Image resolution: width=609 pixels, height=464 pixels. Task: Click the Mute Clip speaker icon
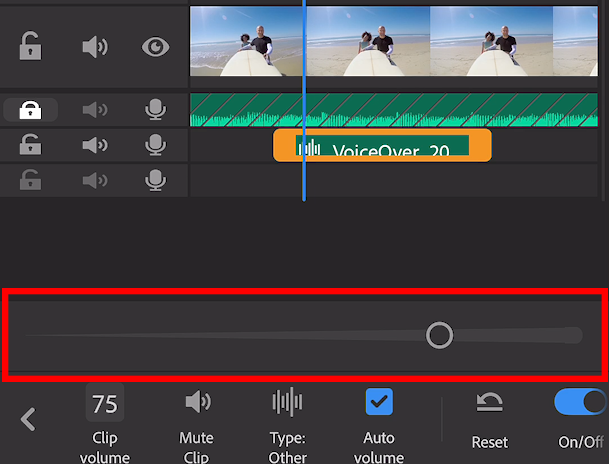coord(198,401)
